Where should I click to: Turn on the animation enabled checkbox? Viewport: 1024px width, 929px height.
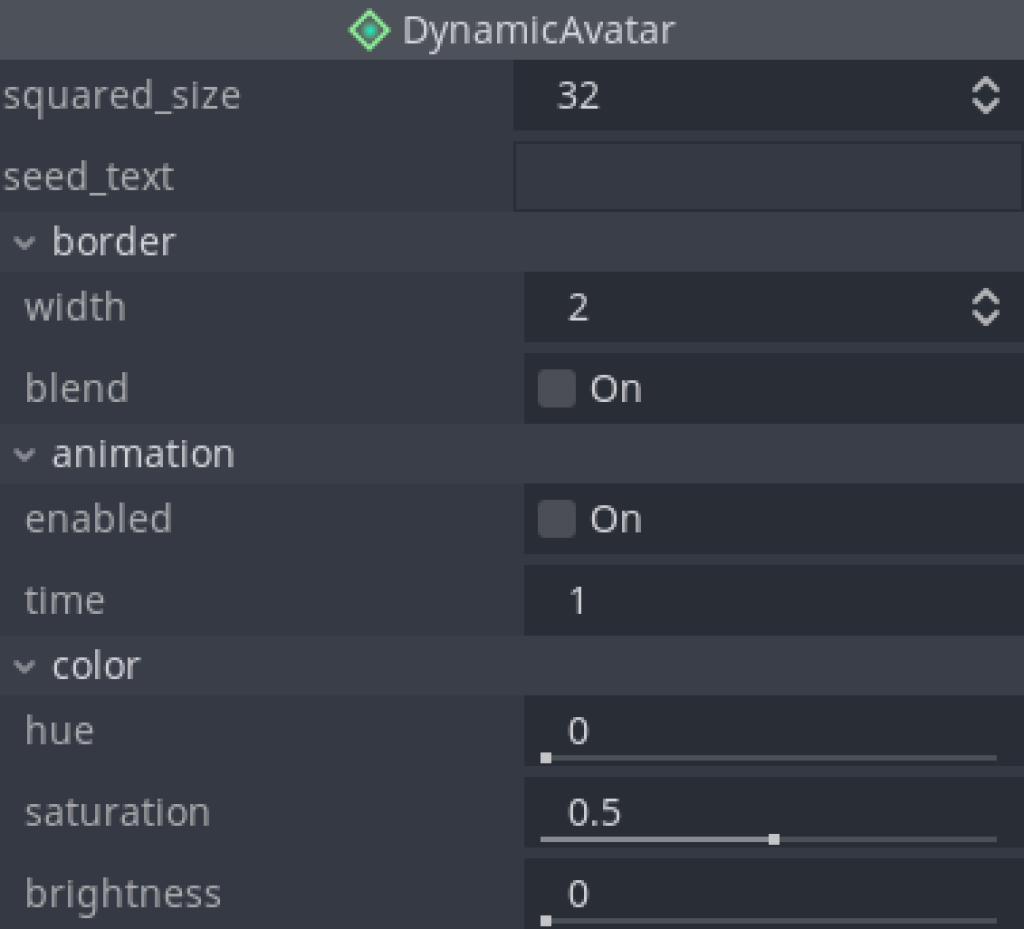555,519
